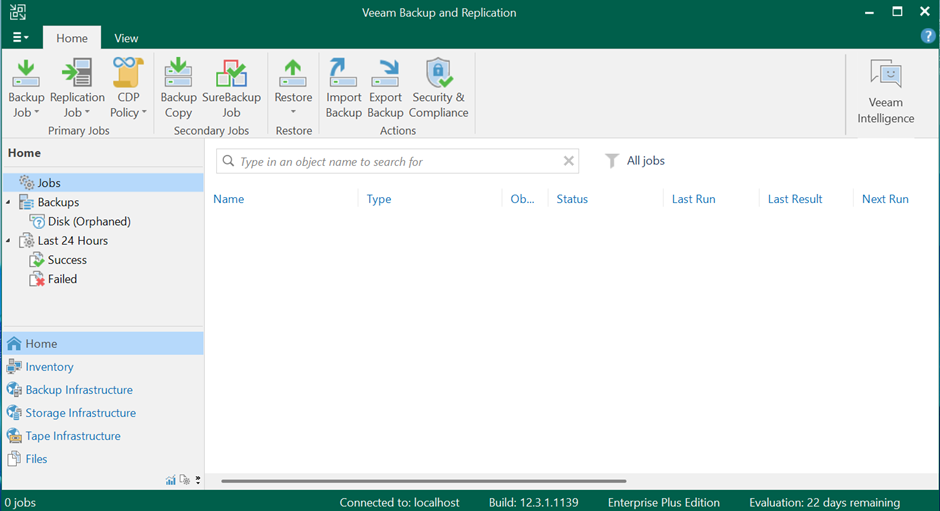Switch to the View ribbon tab
This screenshot has width=940, height=511.
(x=126, y=38)
